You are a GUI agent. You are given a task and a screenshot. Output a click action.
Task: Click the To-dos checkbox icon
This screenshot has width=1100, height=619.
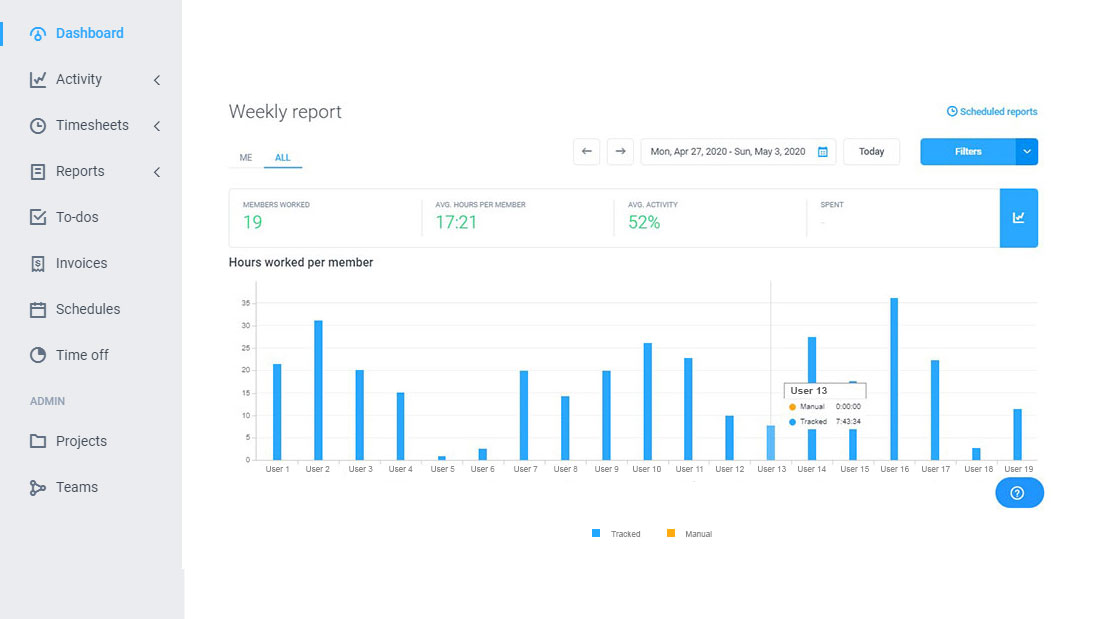pyautogui.click(x=38, y=217)
